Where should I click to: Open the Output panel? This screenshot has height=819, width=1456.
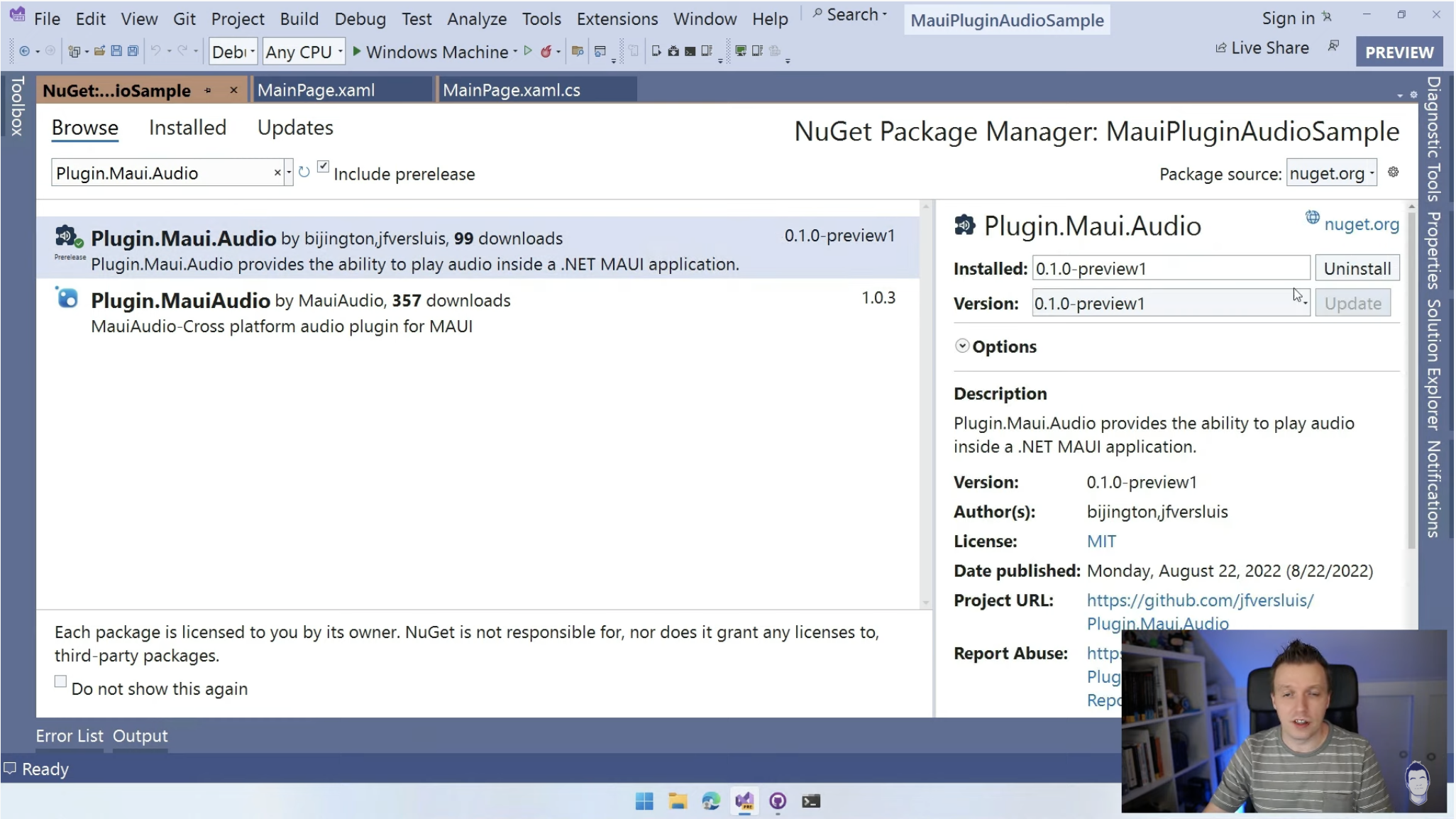[140, 736]
